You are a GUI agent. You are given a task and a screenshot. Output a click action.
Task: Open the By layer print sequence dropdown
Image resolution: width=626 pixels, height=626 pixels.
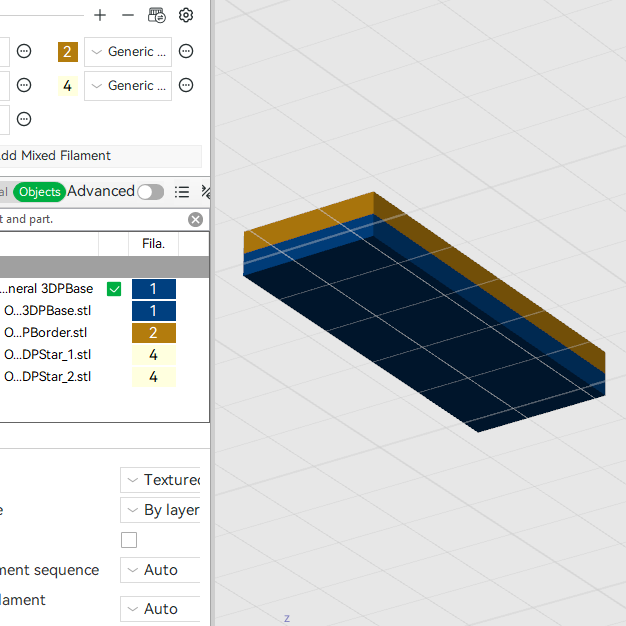(x=160, y=510)
